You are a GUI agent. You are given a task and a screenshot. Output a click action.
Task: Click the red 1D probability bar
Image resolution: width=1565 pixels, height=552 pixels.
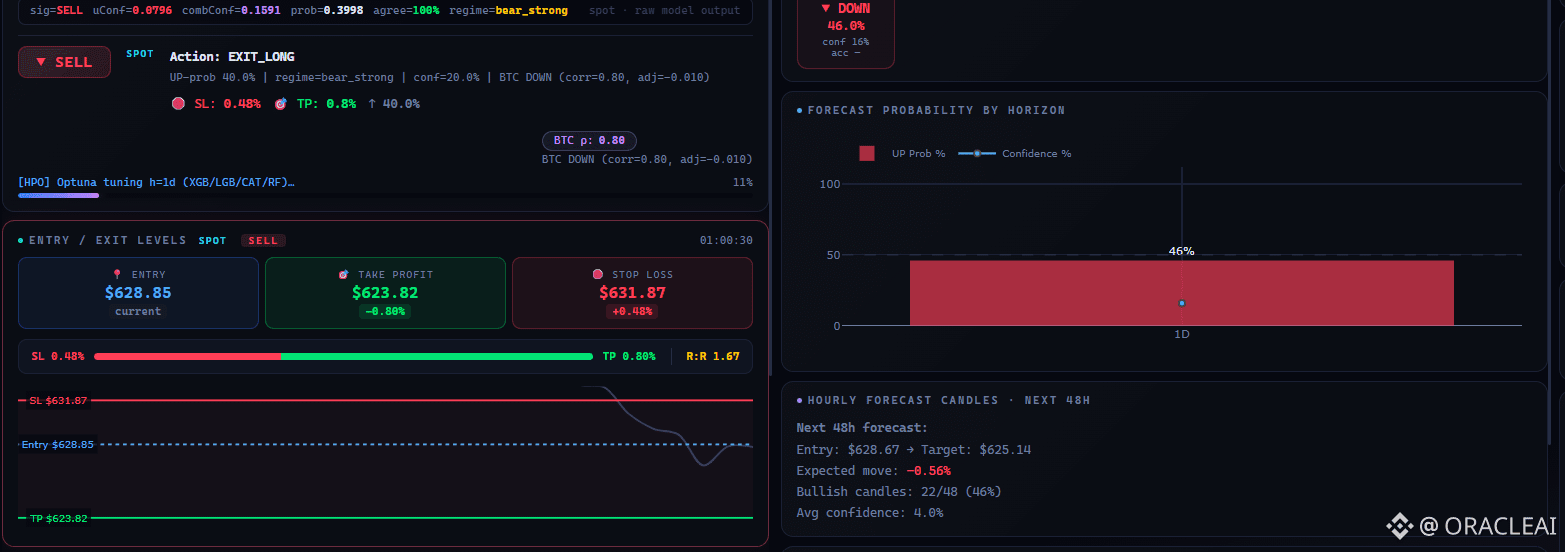coord(1181,293)
